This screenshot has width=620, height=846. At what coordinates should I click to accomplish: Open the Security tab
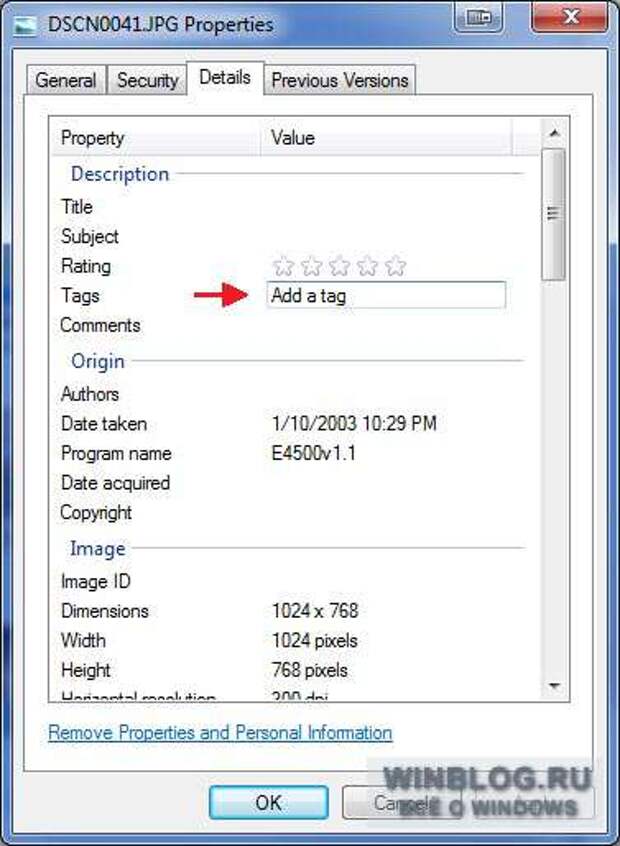click(x=148, y=81)
